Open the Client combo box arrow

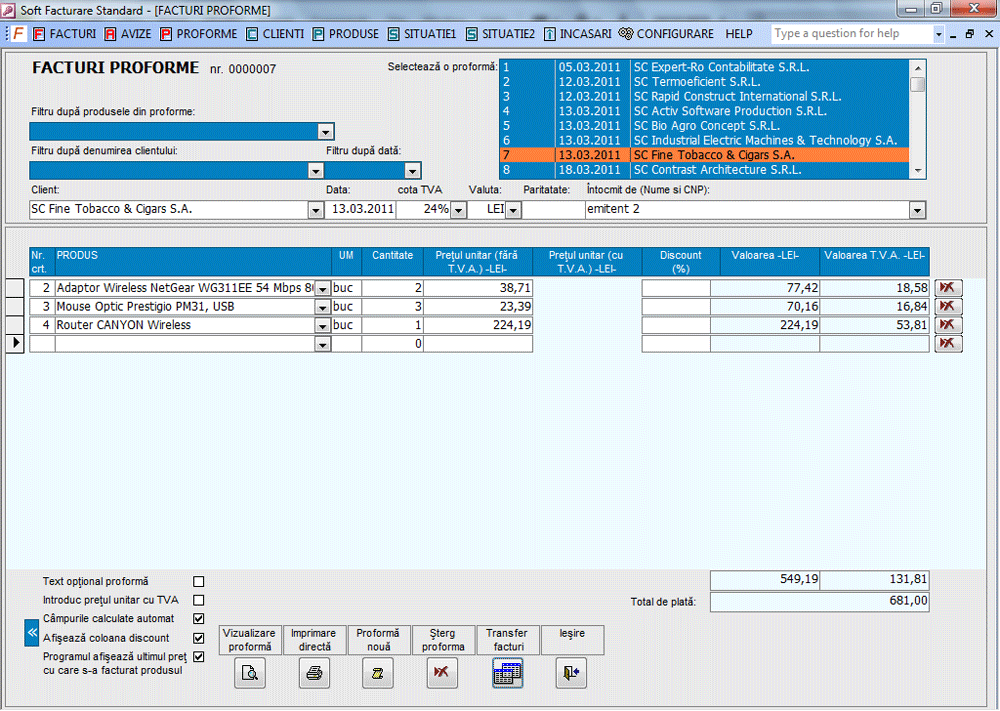point(316,210)
